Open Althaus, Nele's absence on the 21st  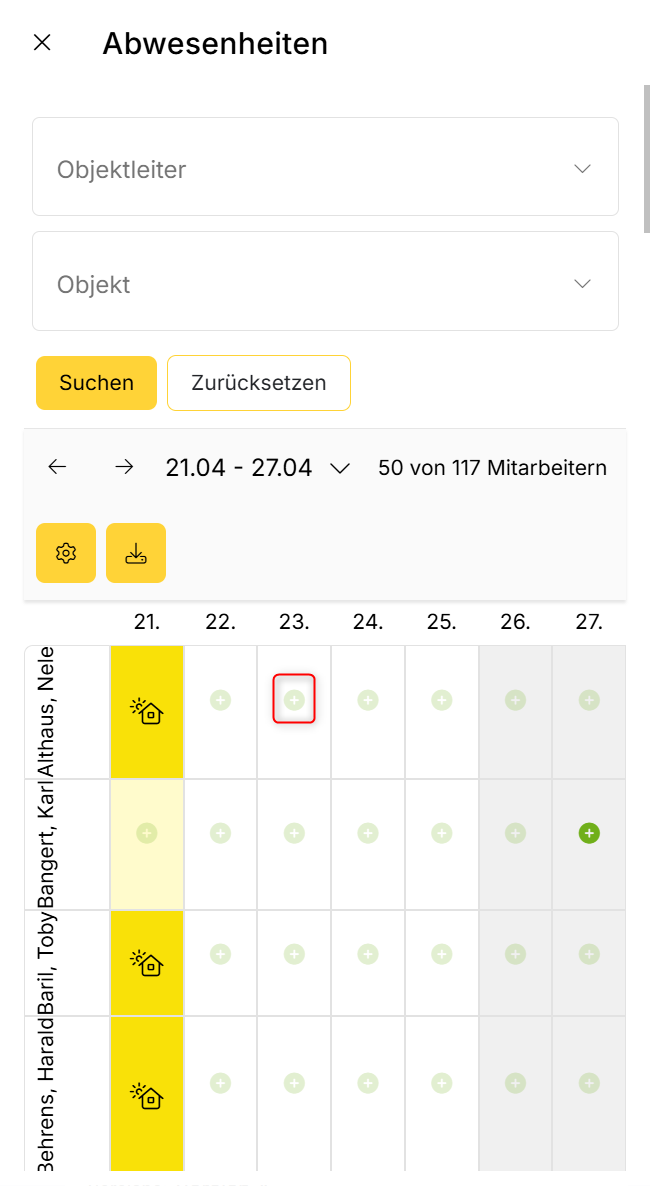tap(147, 711)
